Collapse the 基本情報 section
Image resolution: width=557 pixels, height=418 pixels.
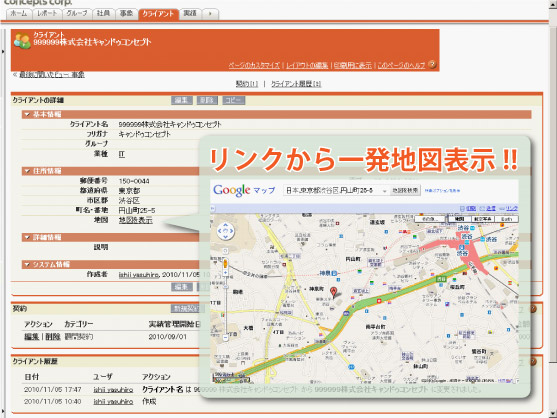click(x=27, y=114)
